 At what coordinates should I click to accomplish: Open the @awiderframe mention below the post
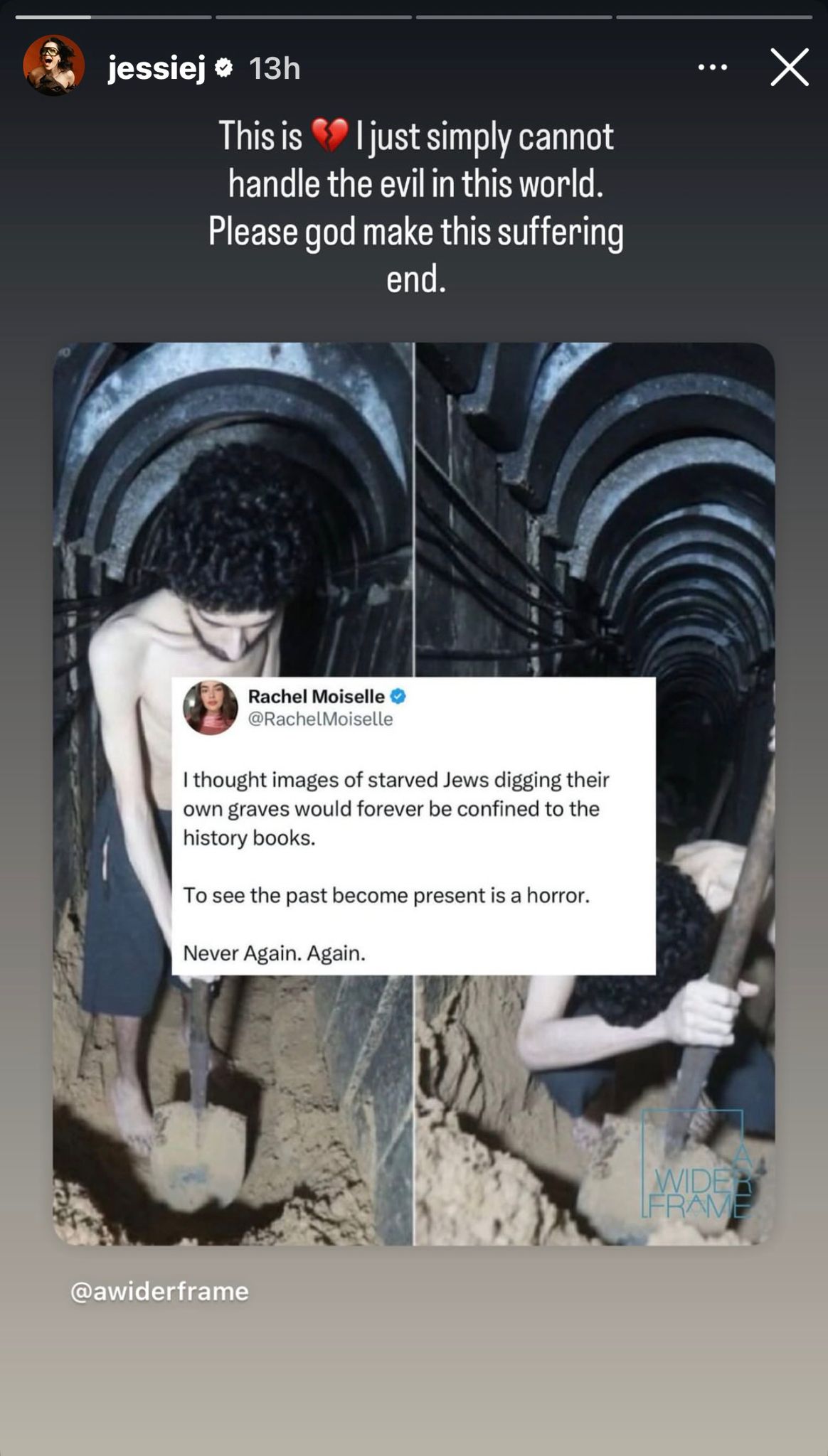point(159,1291)
